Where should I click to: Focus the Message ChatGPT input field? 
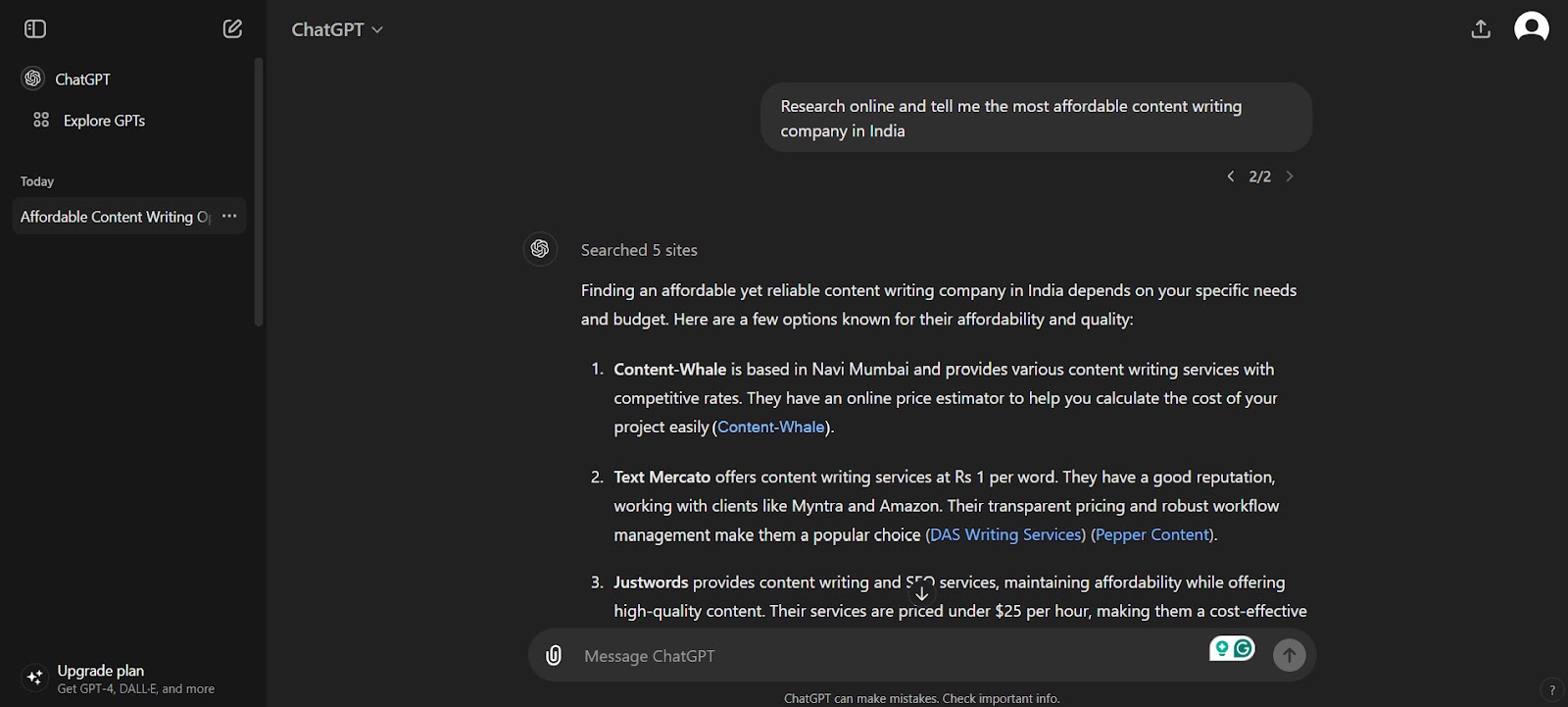[887, 656]
